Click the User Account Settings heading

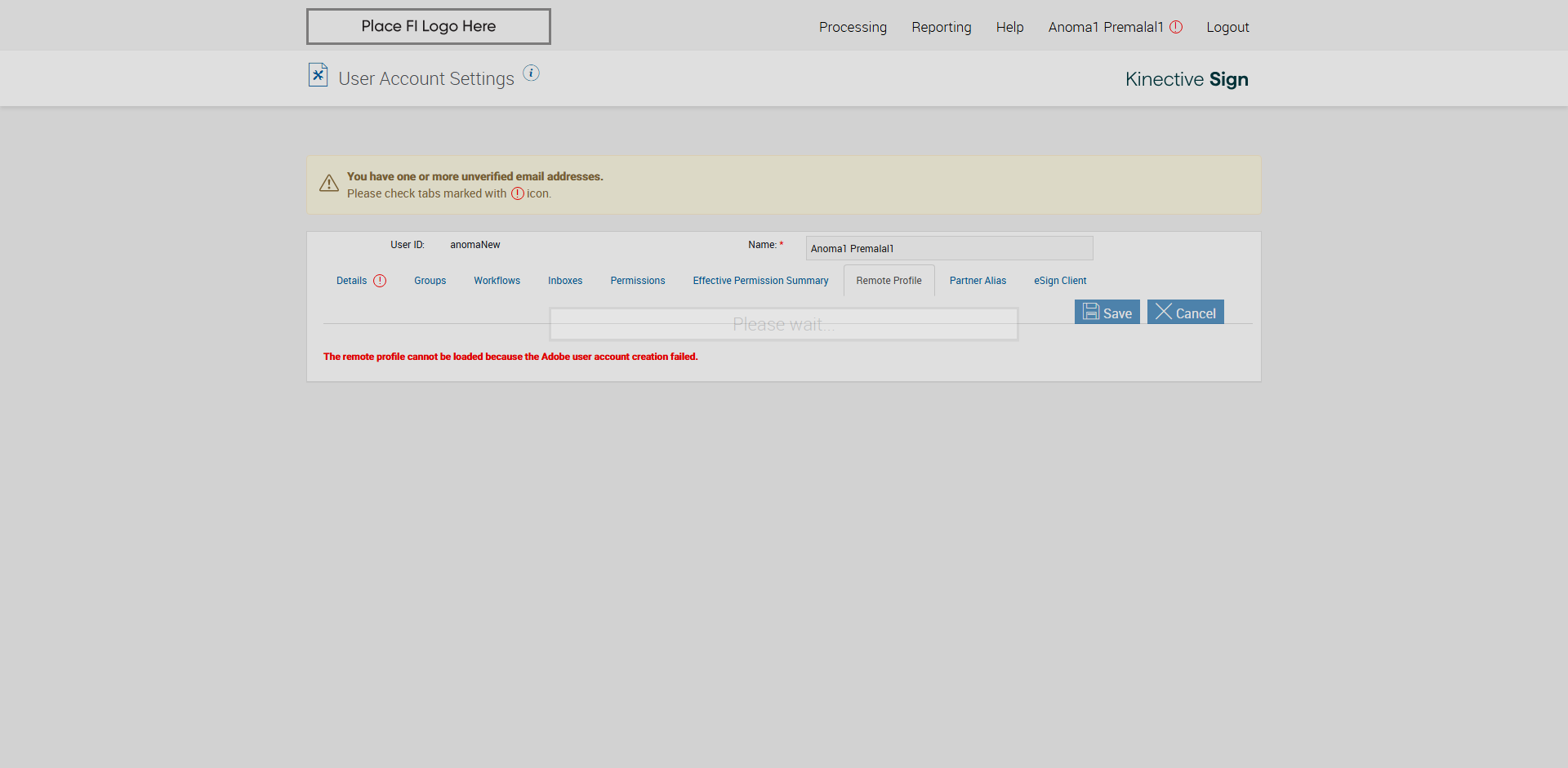[x=426, y=78]
